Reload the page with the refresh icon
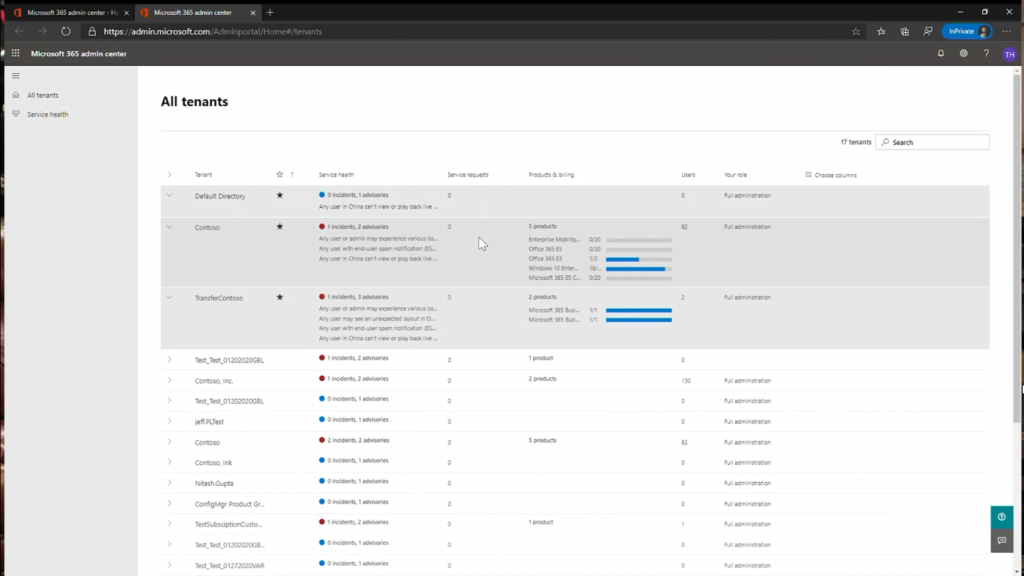1024x576 pixels. pyautogui.click(x=65, y=31)
